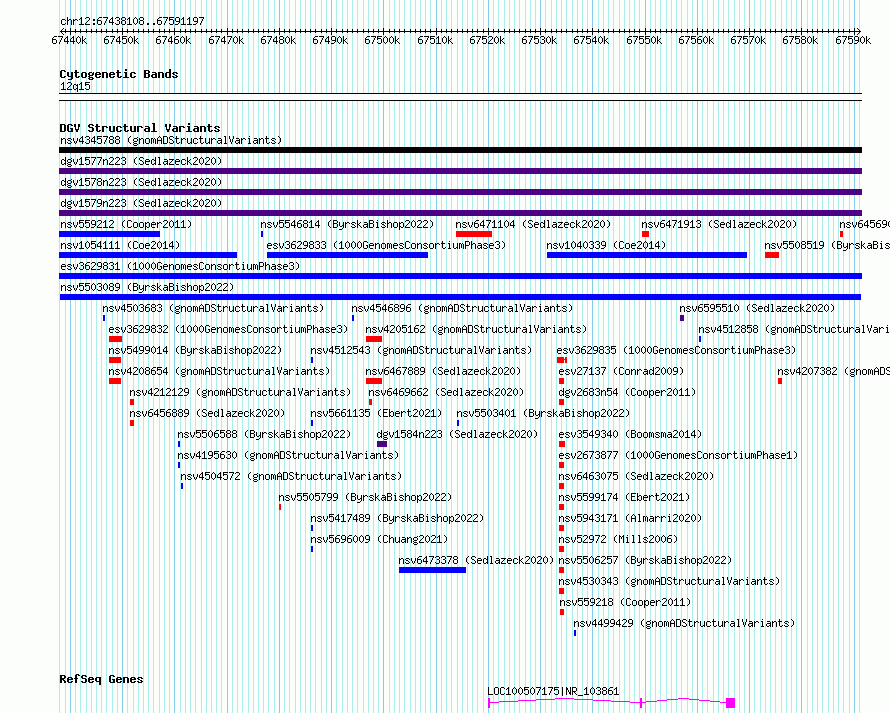
Task: Click nsv5503089 (ByrskaBishop2022) label
Action: [147, 287]
